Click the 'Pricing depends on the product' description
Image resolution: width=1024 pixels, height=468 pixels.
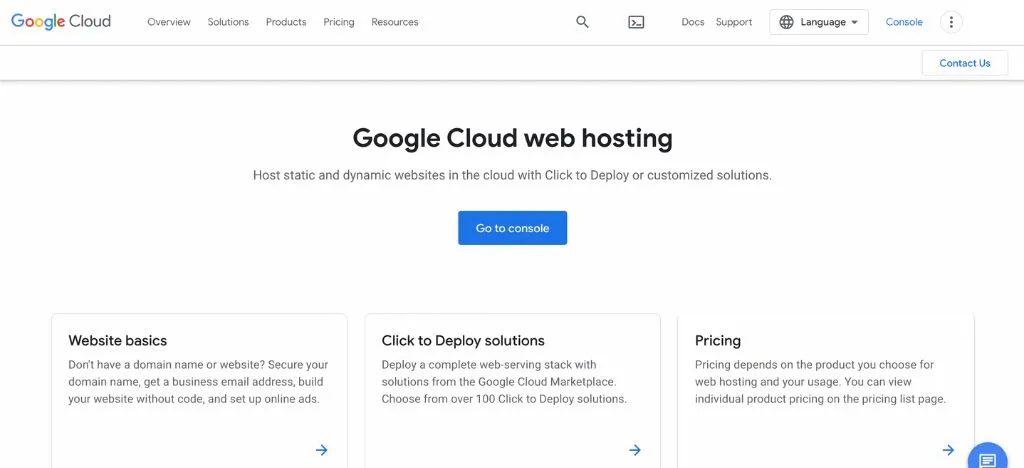coord(820,382)
